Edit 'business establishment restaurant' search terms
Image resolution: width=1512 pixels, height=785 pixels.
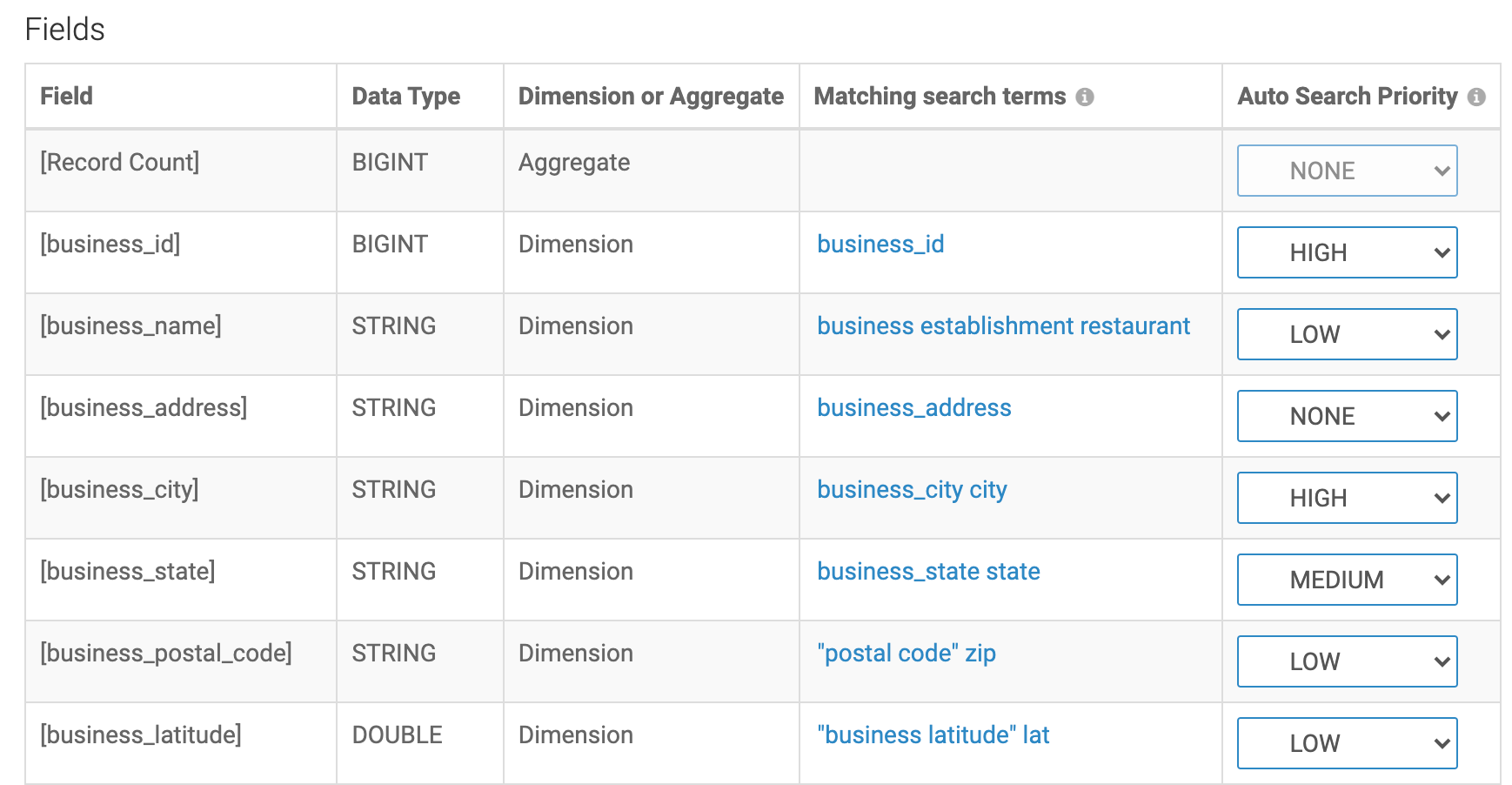coord(1003,326)
